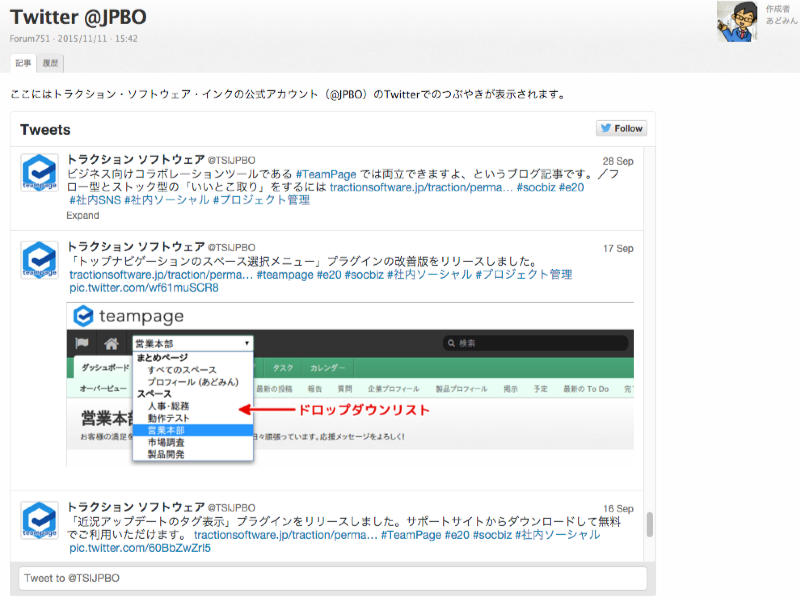Click the home icon in the embedded teampage toolbar
This screenshot has width=800, height=600.
112,343
